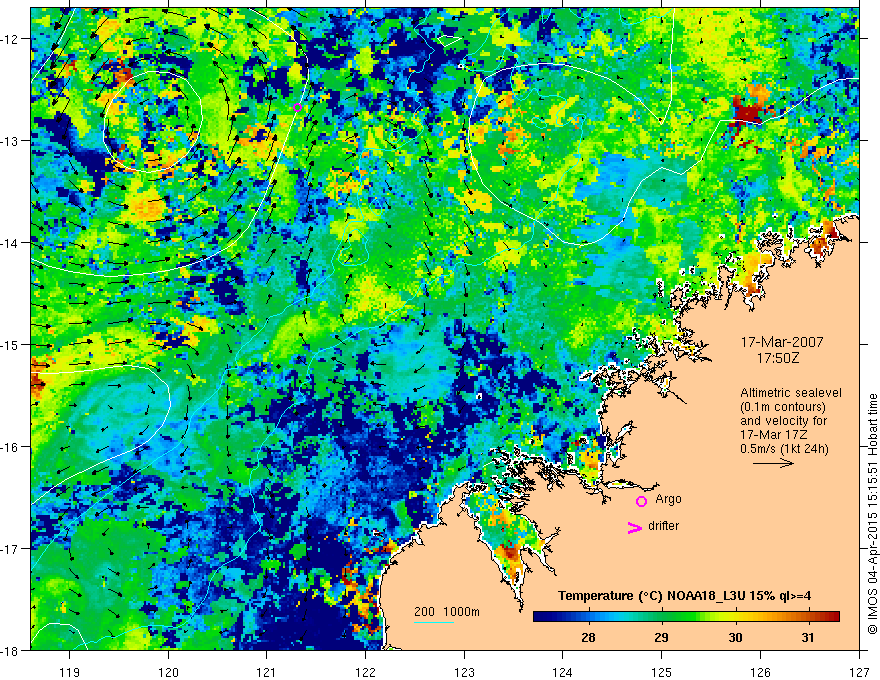Screen dimensions: 880x680
Task: Click the vertical IMOS copyright timestamp text
Action: pyautogui.click(x=873, y=513)
